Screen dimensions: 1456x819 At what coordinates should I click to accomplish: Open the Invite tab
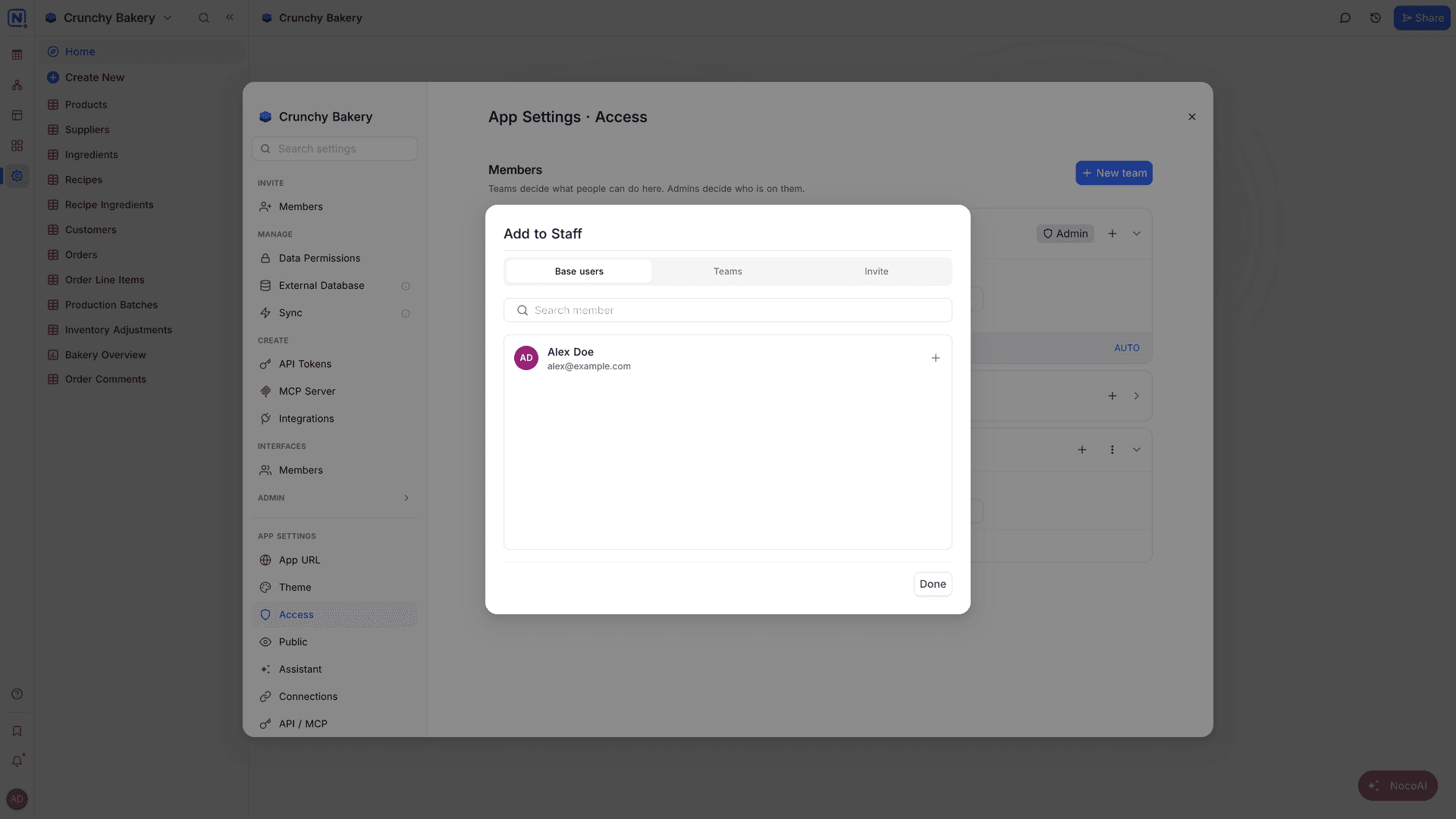click(876, 271)
